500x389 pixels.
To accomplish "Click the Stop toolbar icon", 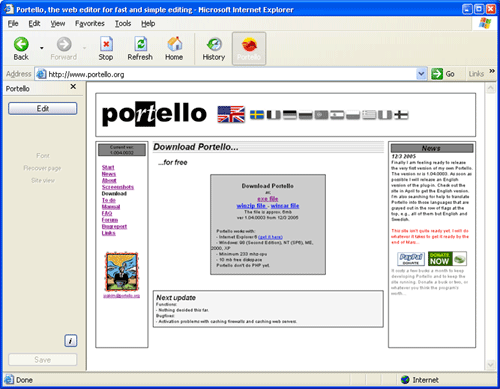I will 106,44.
